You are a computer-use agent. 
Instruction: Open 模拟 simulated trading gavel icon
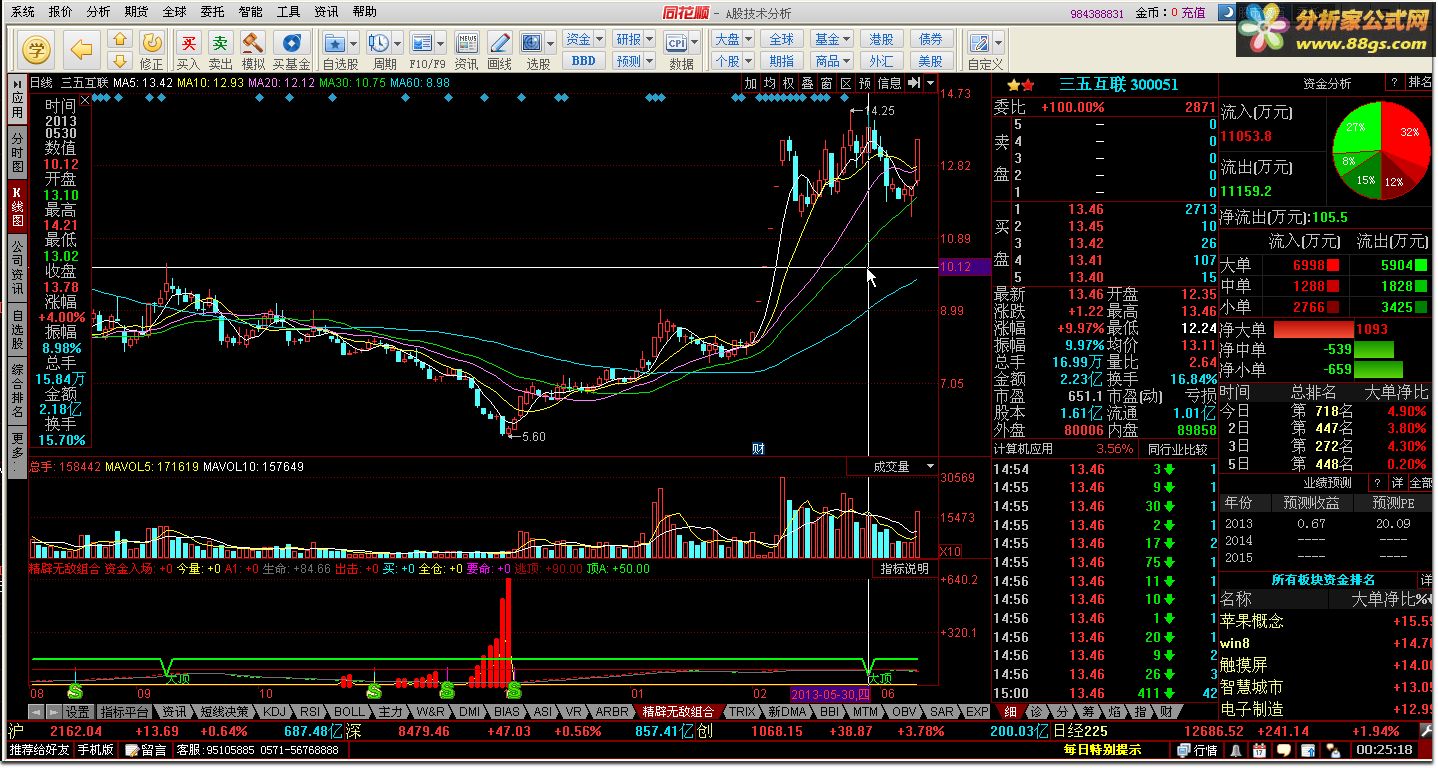click(x=253, y=43)
